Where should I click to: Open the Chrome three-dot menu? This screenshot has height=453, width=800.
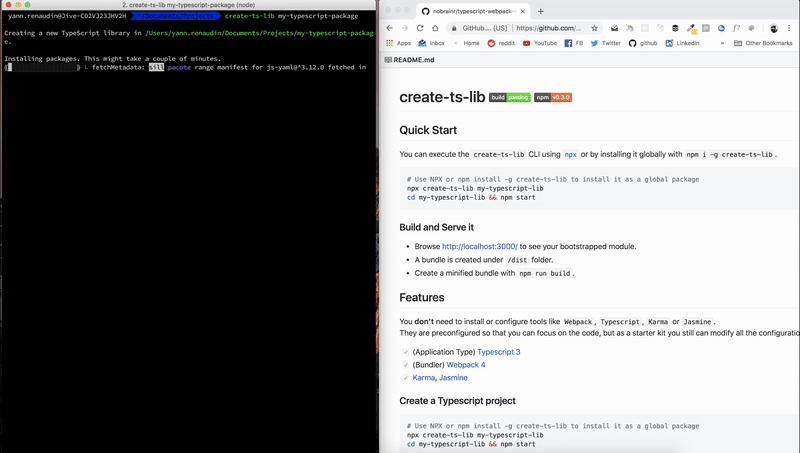click(789, 28)
